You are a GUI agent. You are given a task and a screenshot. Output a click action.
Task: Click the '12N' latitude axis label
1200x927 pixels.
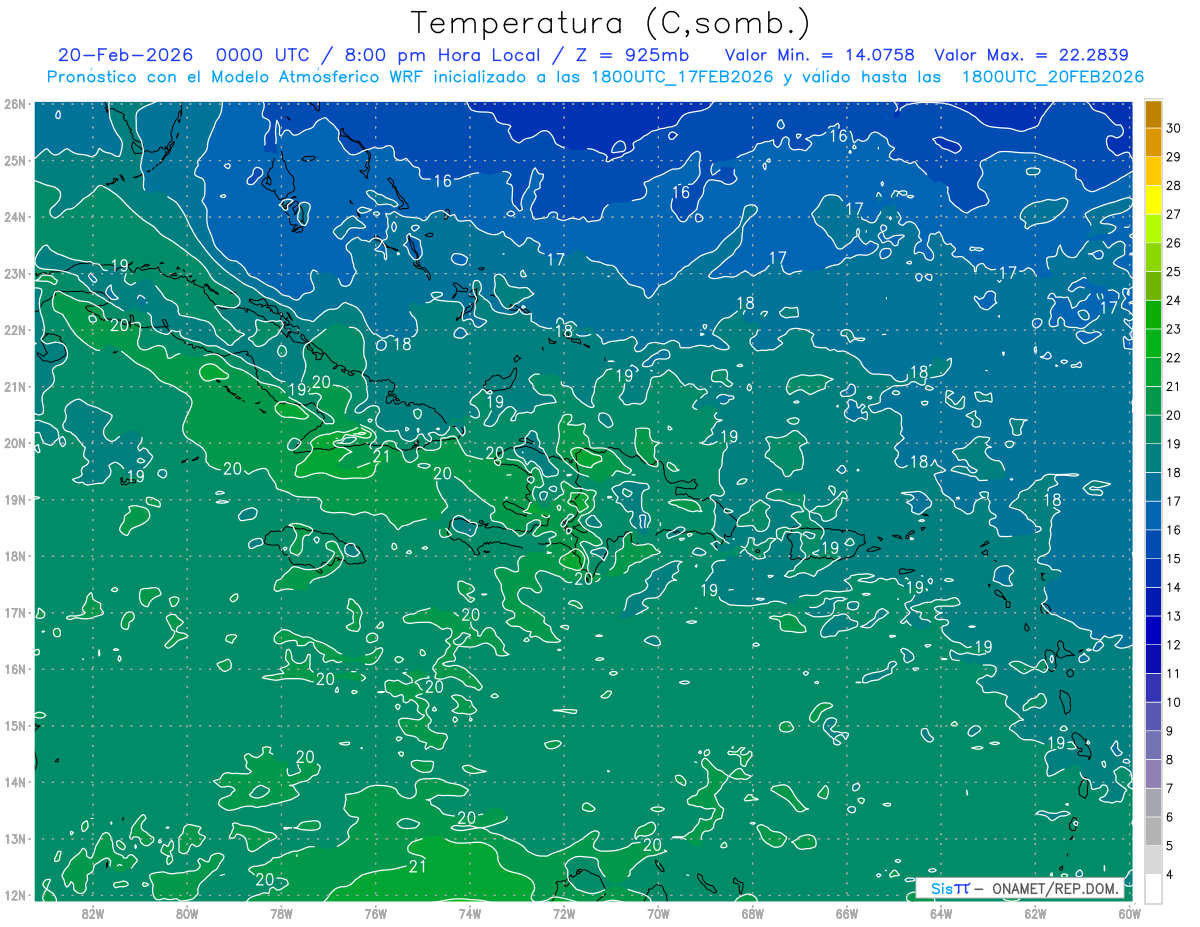14,895
